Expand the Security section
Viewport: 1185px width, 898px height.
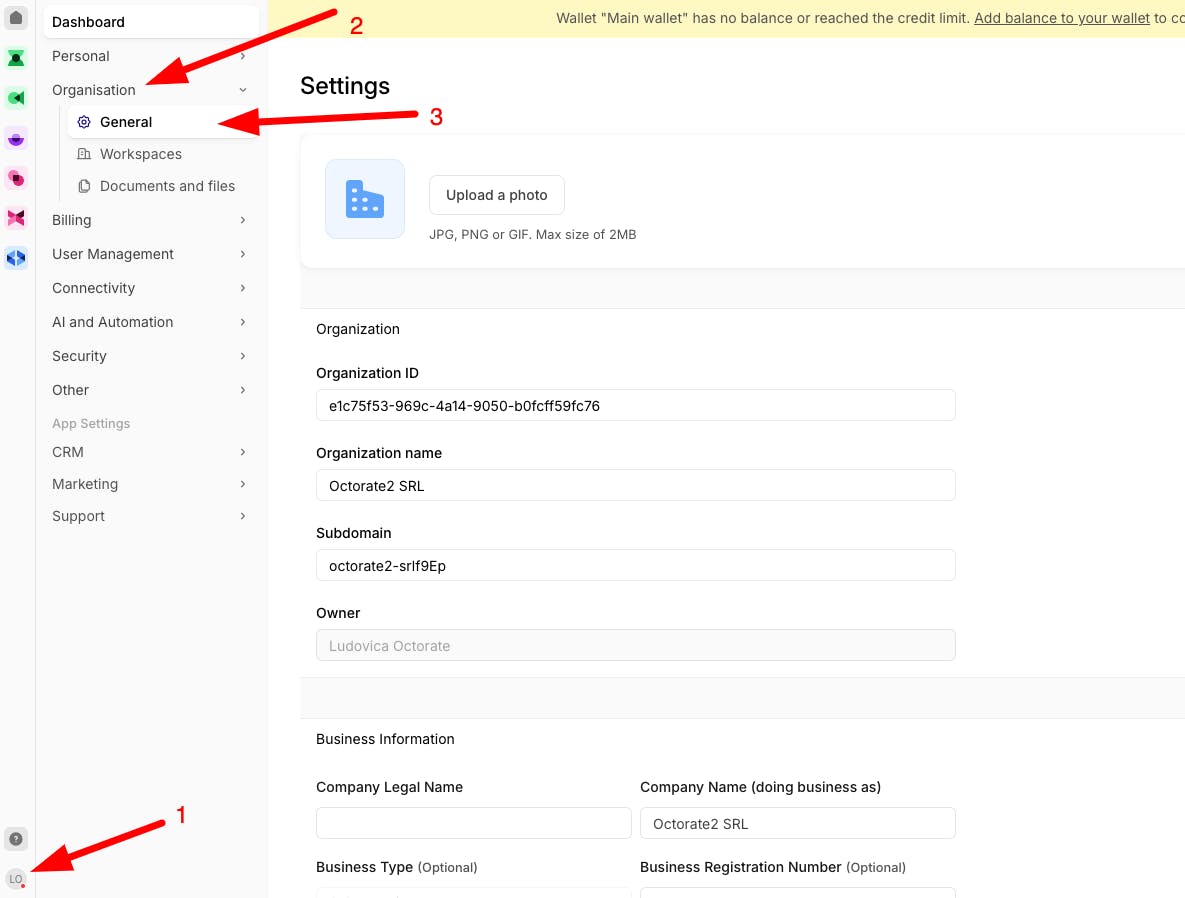tap(149, 356)
